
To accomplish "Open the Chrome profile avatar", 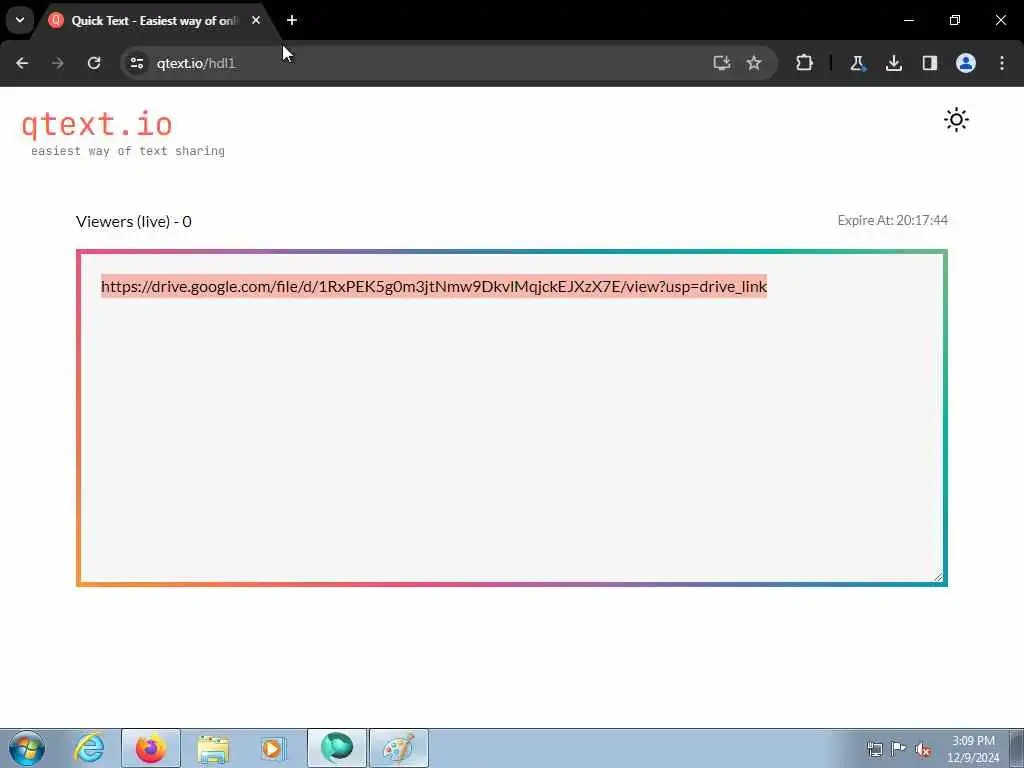I will pos(966,63).
